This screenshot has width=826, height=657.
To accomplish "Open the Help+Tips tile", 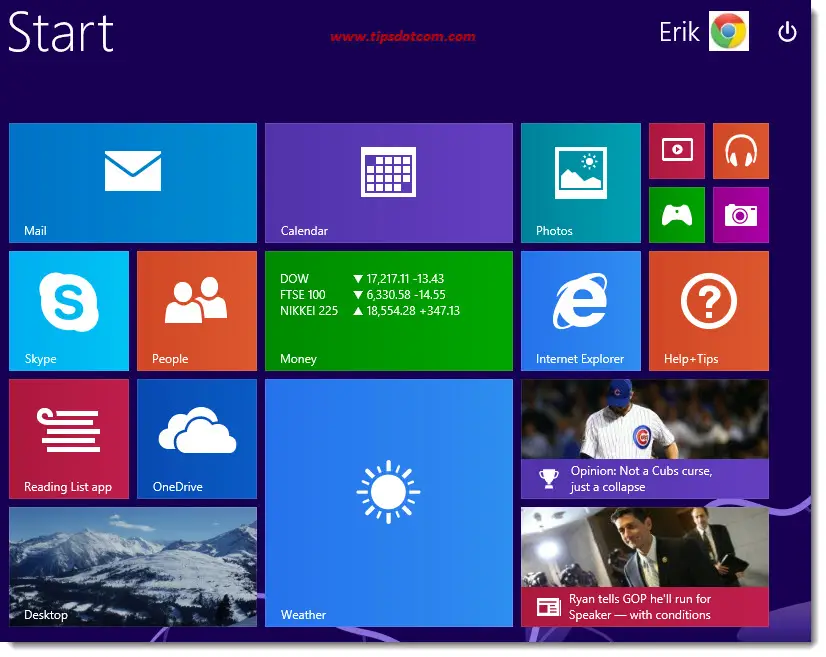I will coord(709,311).
